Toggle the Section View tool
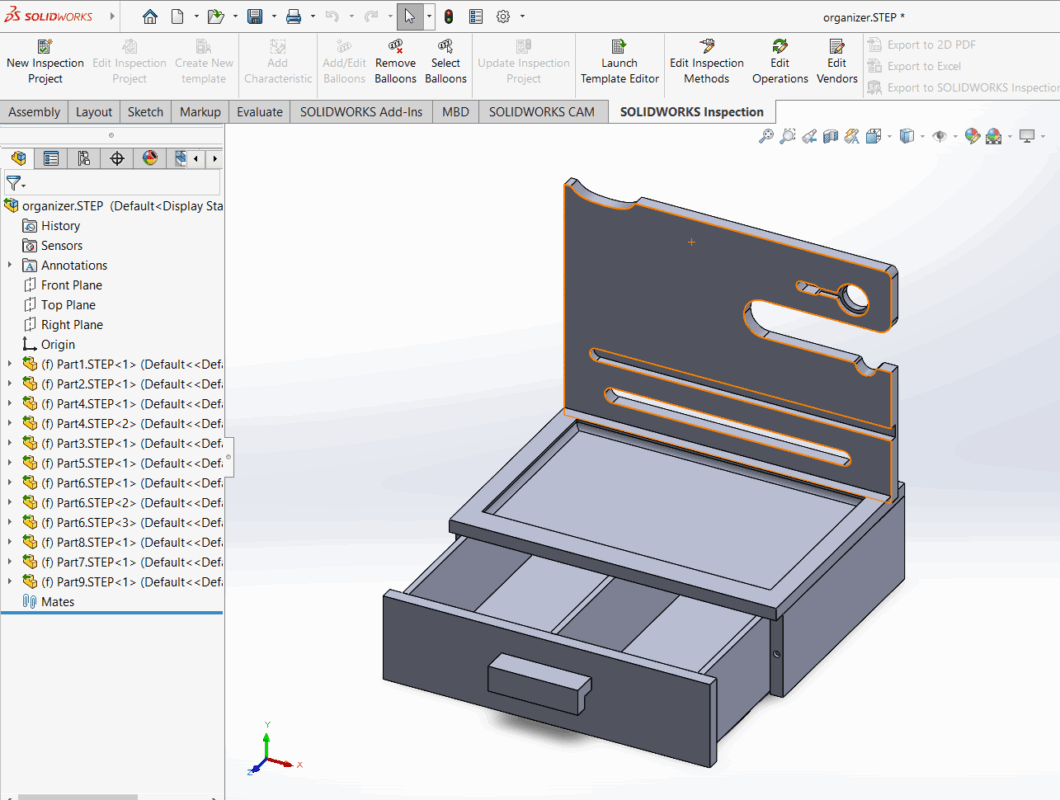The image size is (1060, 800). pyautogui.click(x=831, y=137)
